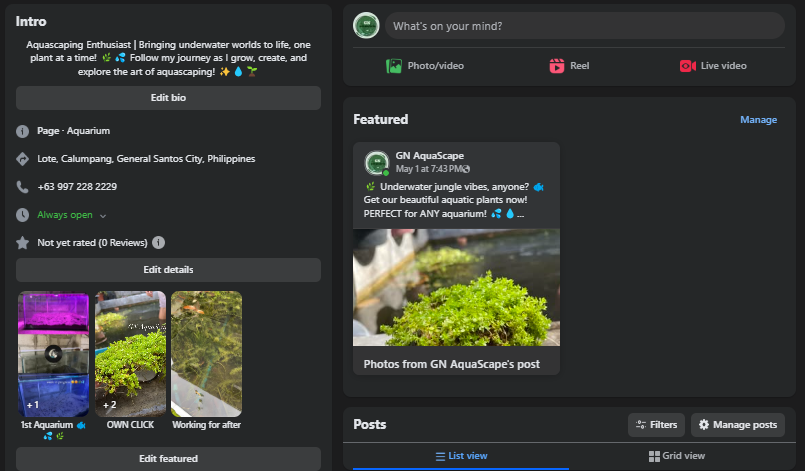Click the phone icon beside +63 number
Screen dimensions: 805x471
click(x=23, y=187)
